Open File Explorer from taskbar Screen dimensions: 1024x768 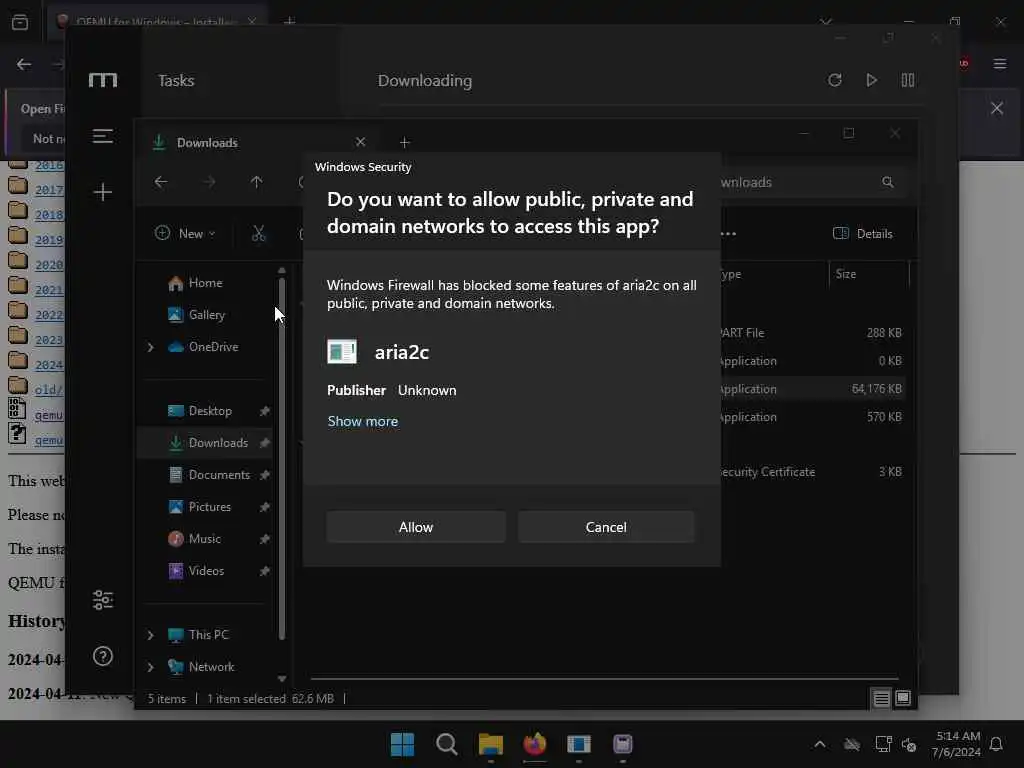pos(490,744)
